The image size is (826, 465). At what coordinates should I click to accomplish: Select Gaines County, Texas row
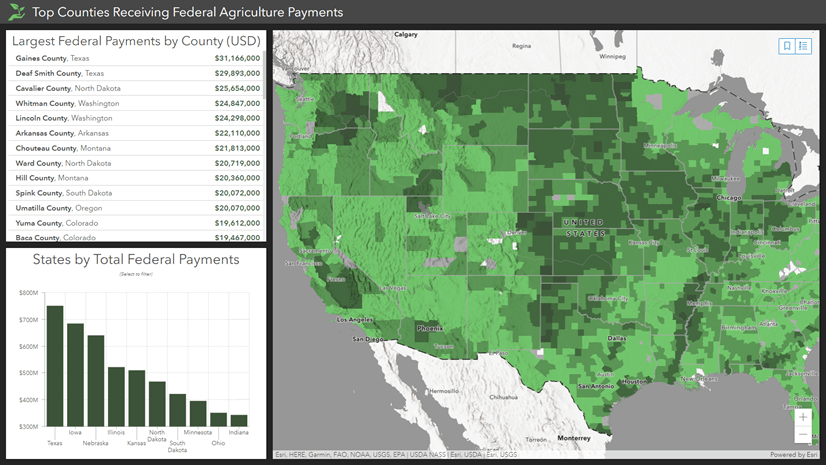[136, 58]
